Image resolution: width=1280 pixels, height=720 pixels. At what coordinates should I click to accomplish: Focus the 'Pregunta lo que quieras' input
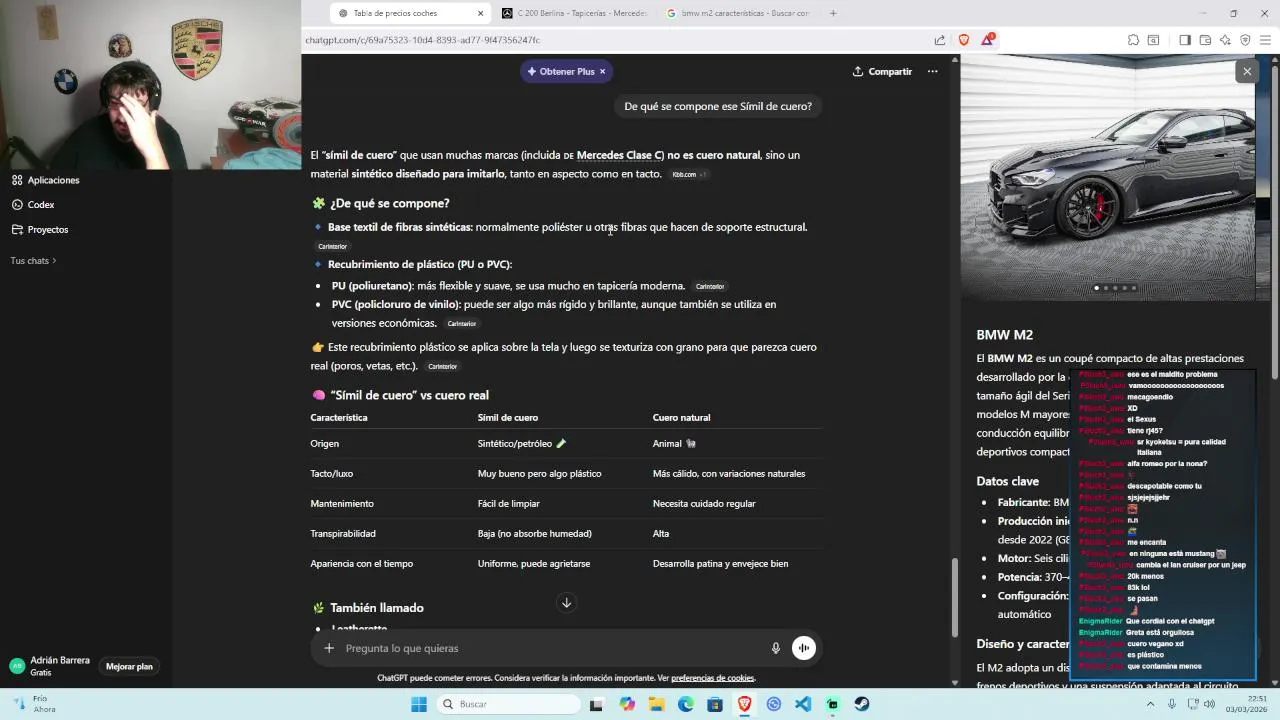pyautogui.click(x=550, y=648)
